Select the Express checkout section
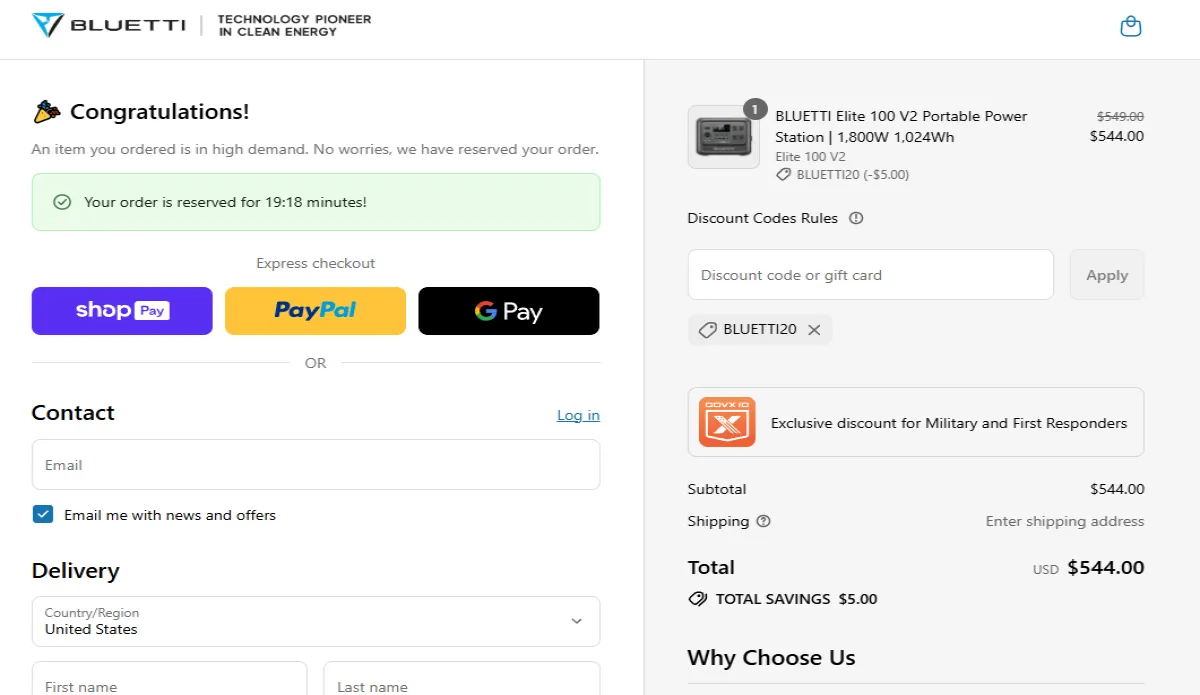The height and width of the screenshot is (695, 1200). [x=315, y=263]
